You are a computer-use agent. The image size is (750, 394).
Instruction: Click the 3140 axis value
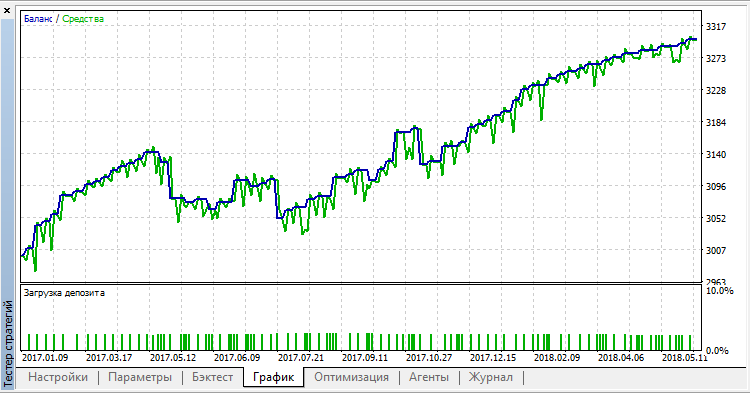click(716, 154)
